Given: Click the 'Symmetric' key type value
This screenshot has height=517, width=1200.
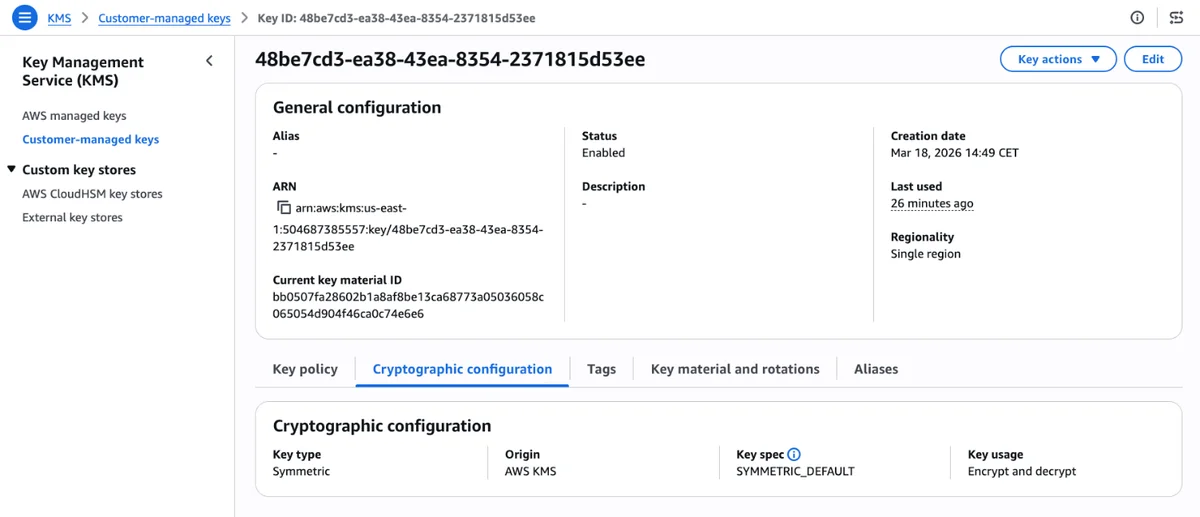Looking at the screenshot, I should pos(301,471).
